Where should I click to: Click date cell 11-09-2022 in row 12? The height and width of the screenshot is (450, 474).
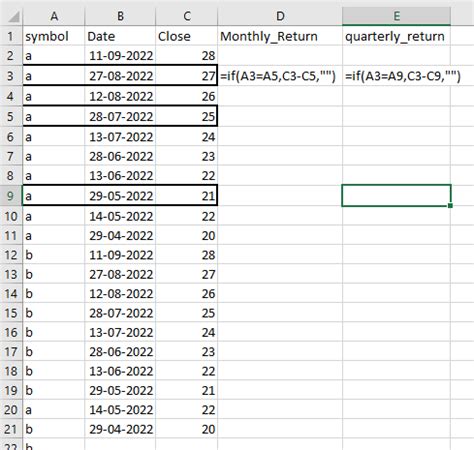(120, 255)
